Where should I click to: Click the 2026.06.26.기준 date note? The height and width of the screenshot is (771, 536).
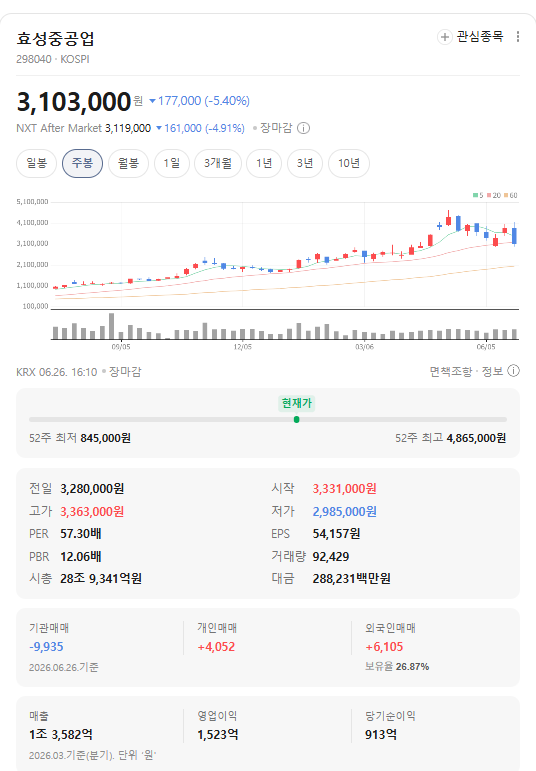(63, 667)
